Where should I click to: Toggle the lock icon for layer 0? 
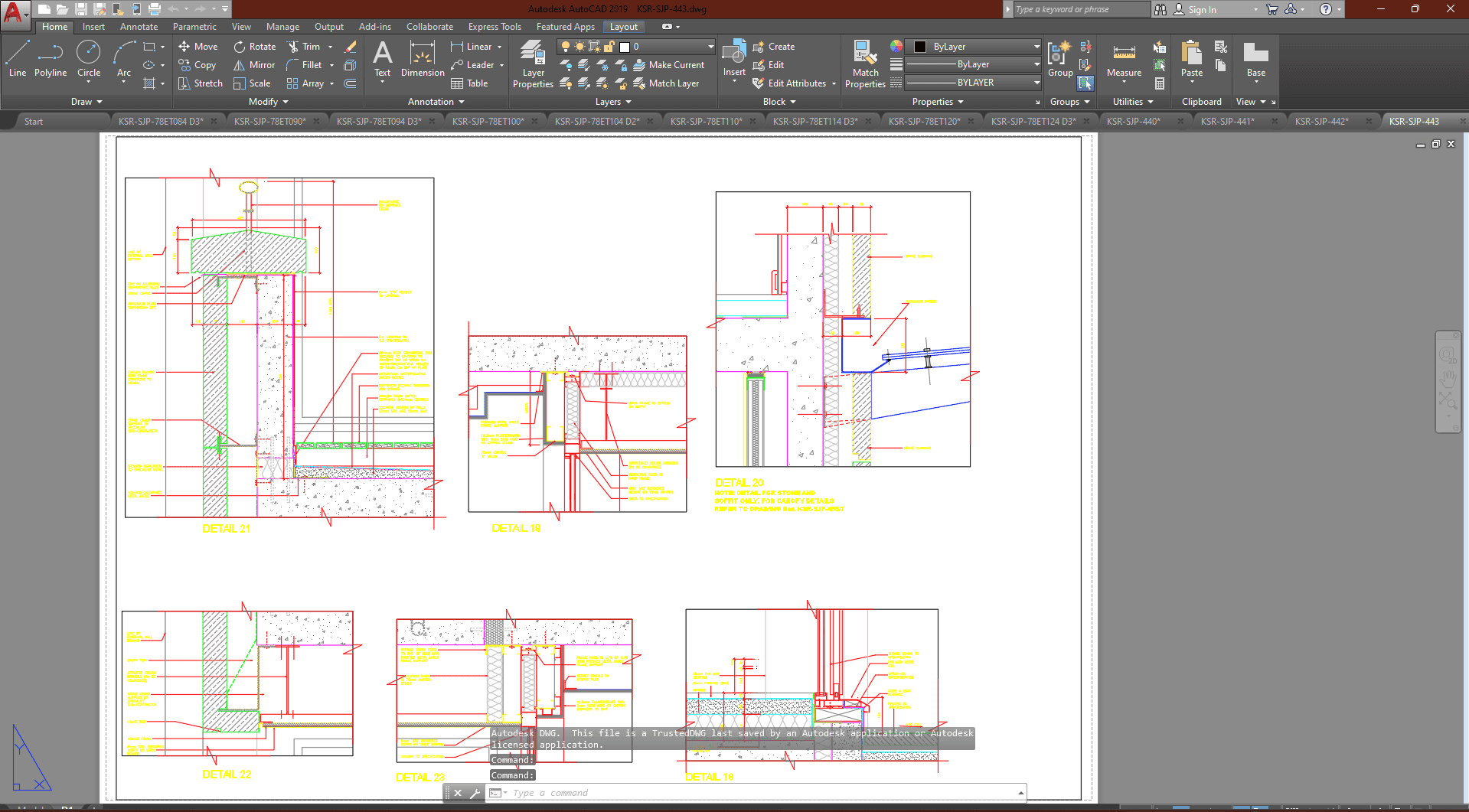coord(609,47)
